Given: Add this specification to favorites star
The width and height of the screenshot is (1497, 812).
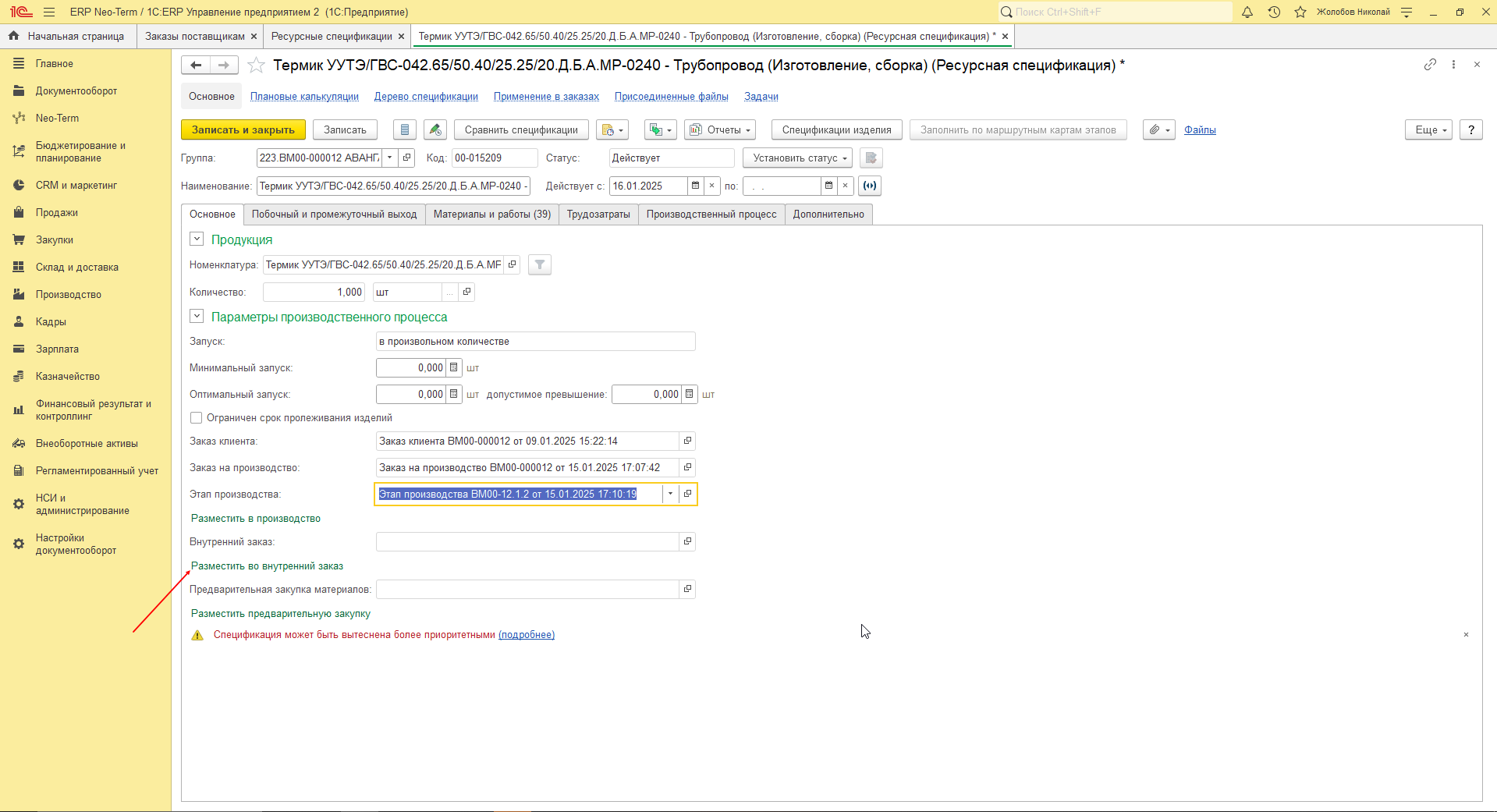Looking at the screenshot, I should 256,66.
